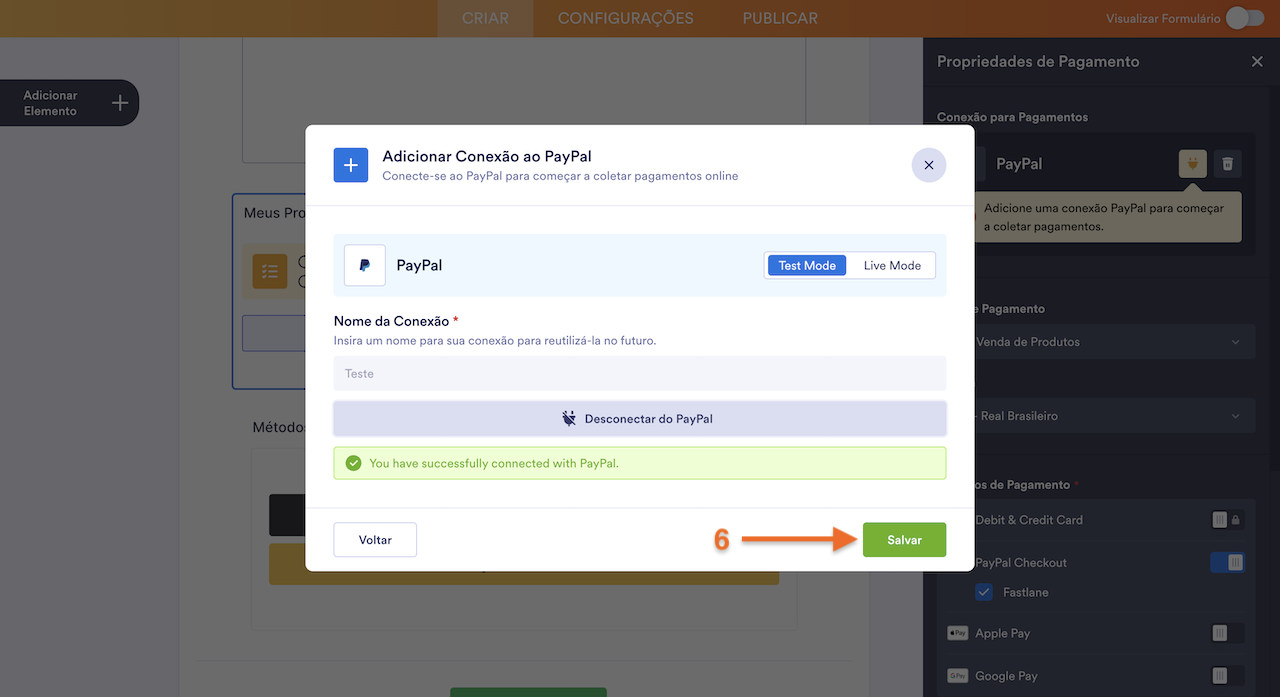
Task: Switch to Live Mode
Action: [x=892, y=265]
